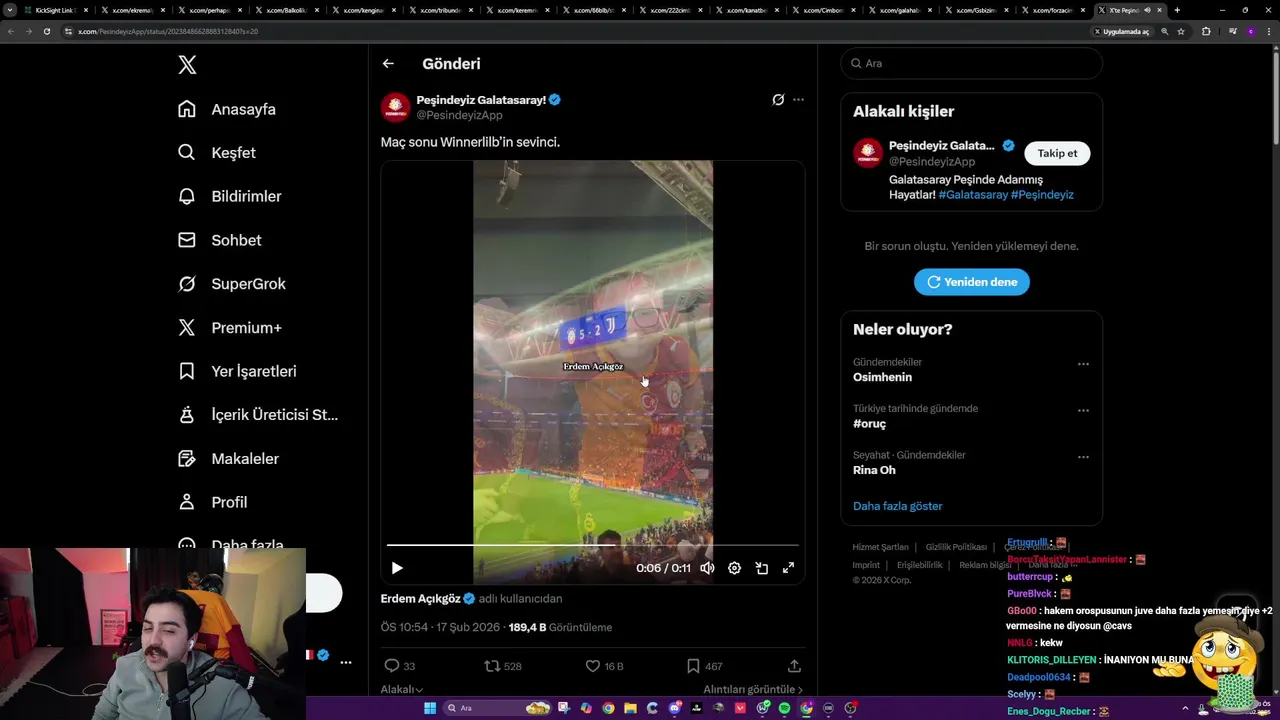Screen dimensions: 1280x720
Task: Click the Ara search field
Action: click(972, 63)
